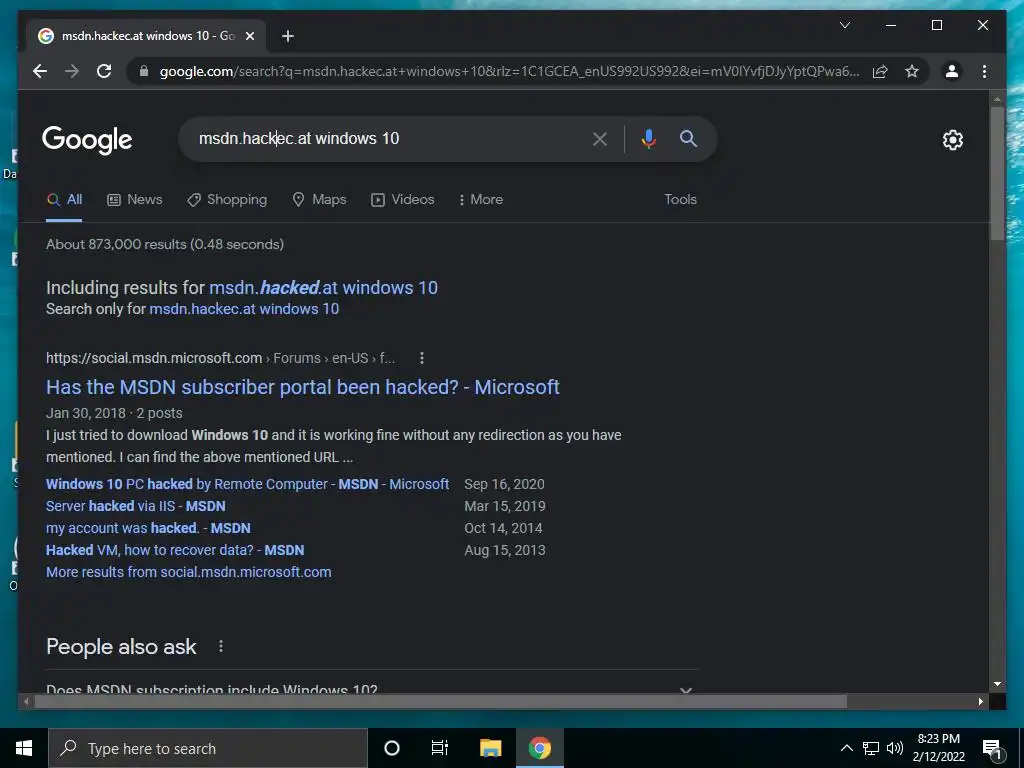Open the notification center icon

[x=992, y=749]
